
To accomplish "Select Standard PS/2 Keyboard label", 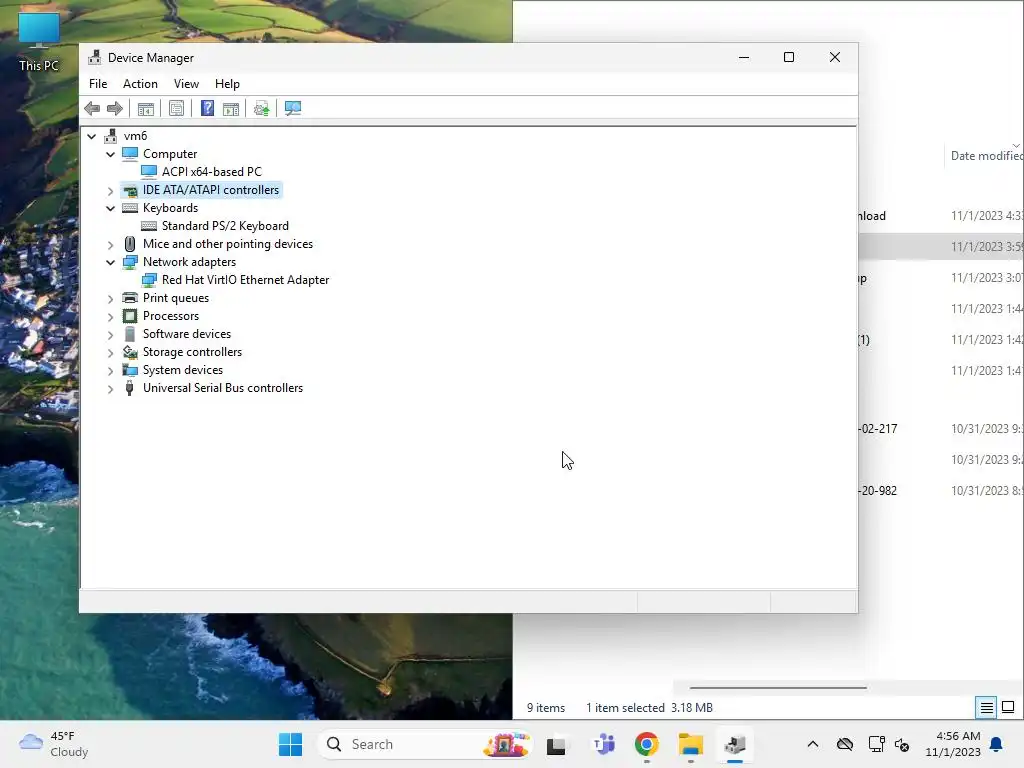I will pos(225,226).
